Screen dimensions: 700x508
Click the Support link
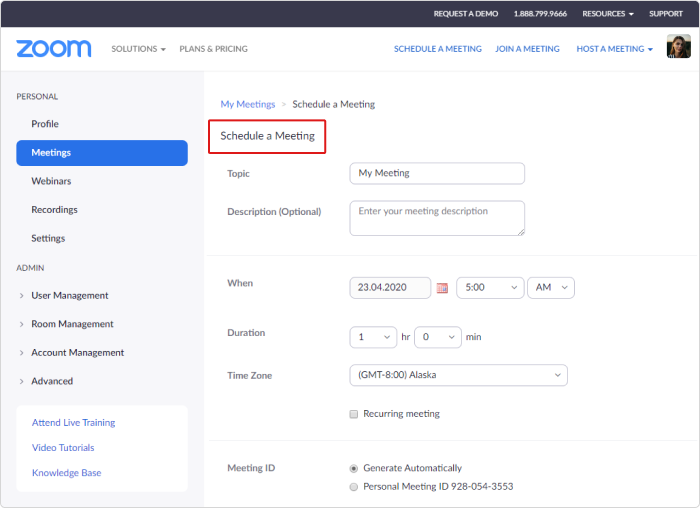click(666, 14)
